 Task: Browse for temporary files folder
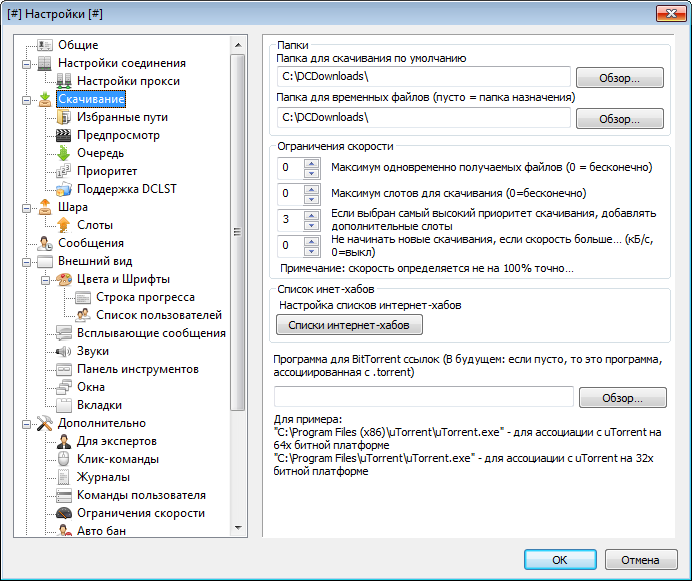click(620, 119)
